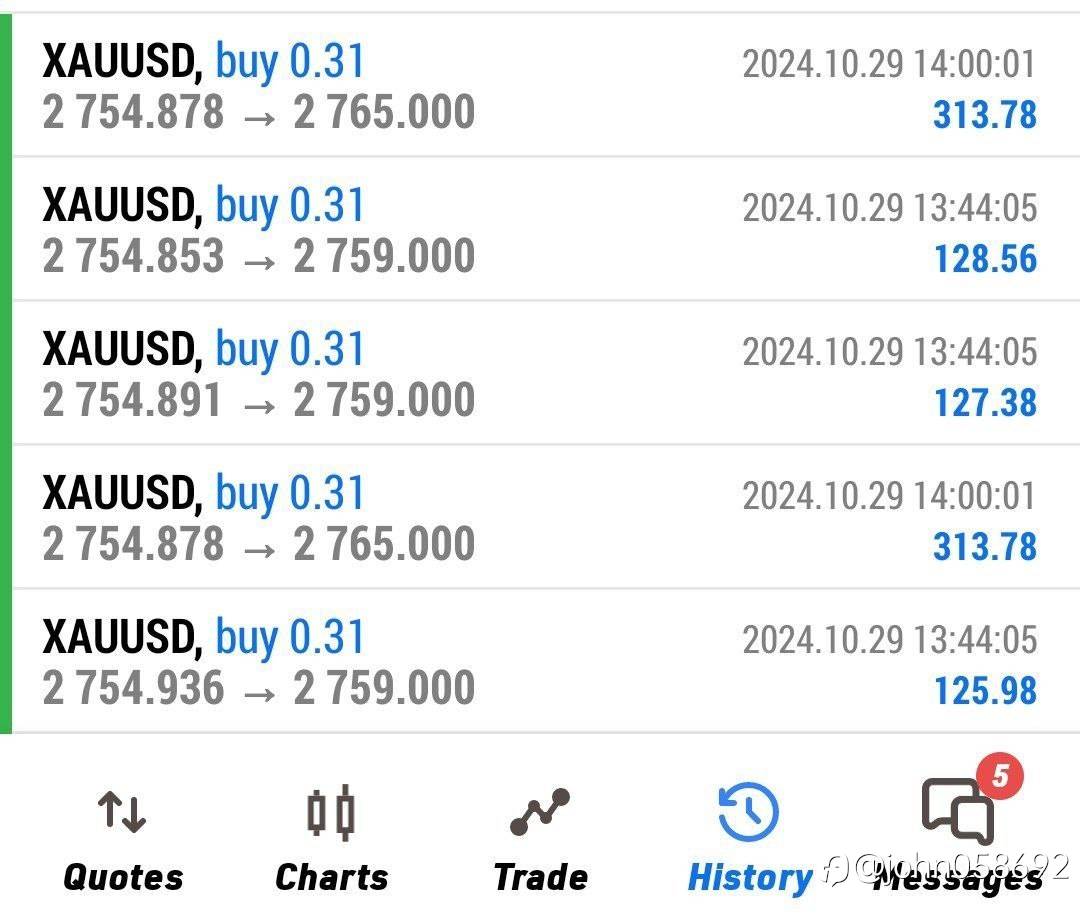Open the Messages speech-bubble icon
1080x920 pixels.
tap(957, 812)
